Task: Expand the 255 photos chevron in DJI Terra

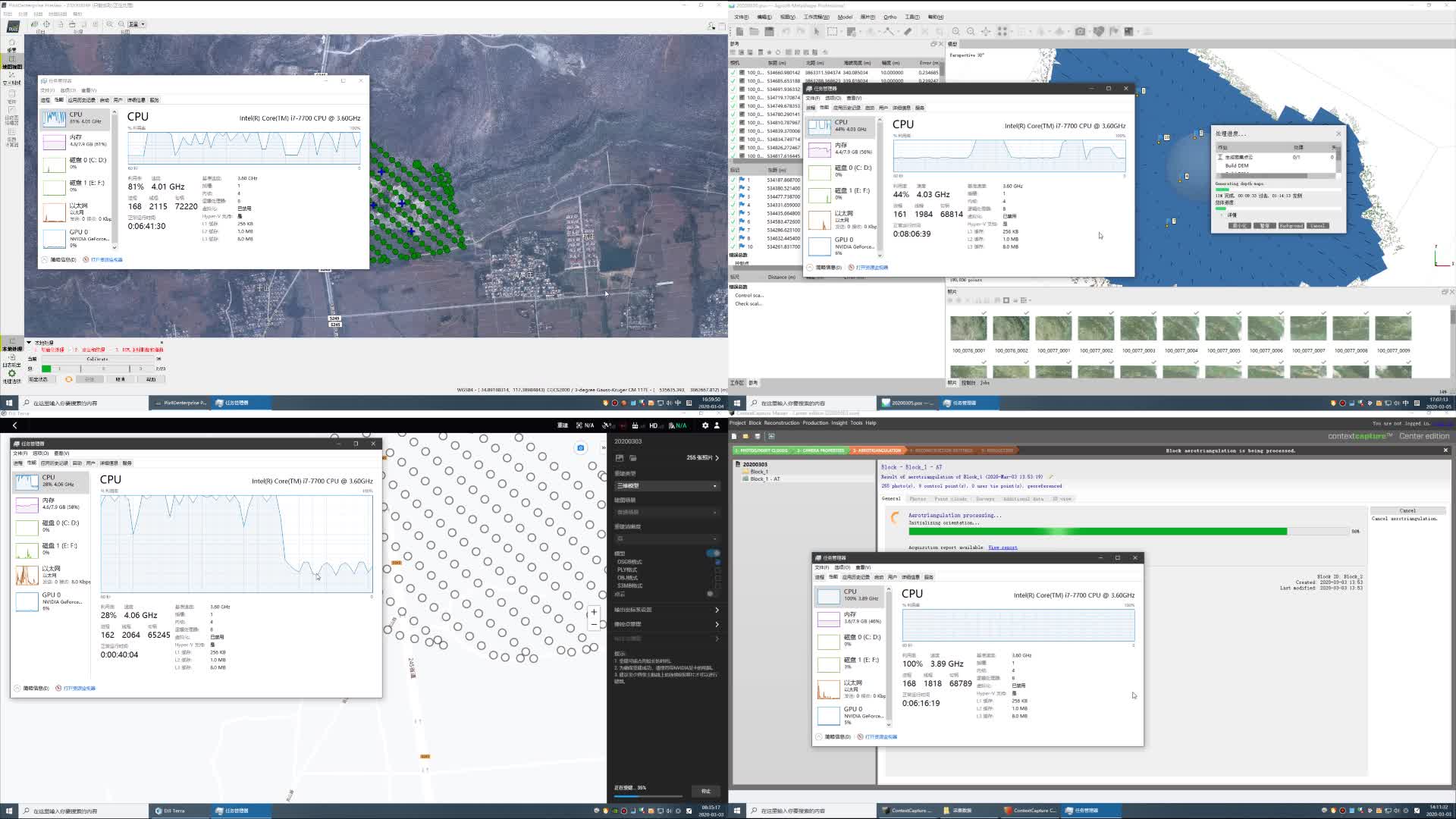Action: 717,457
